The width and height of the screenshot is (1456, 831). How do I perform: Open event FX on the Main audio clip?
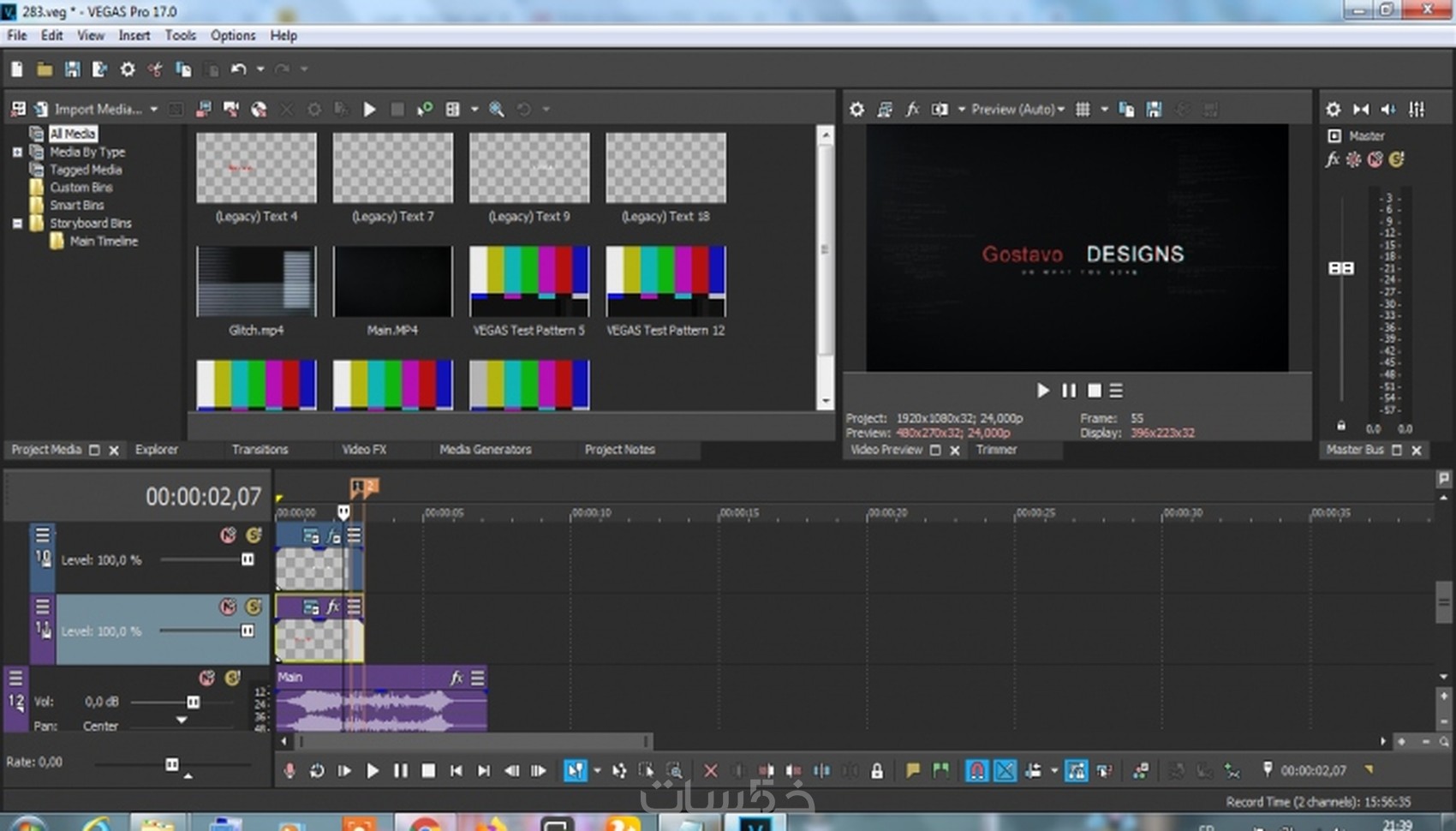click(x=456, y=678)
